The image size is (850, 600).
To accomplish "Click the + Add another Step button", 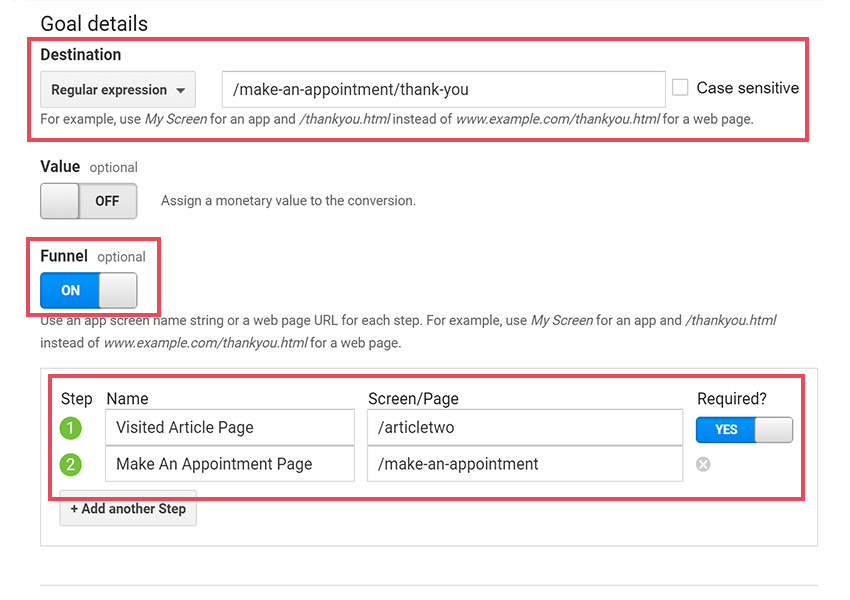I will pyautogui.click(x=128, y=508).
